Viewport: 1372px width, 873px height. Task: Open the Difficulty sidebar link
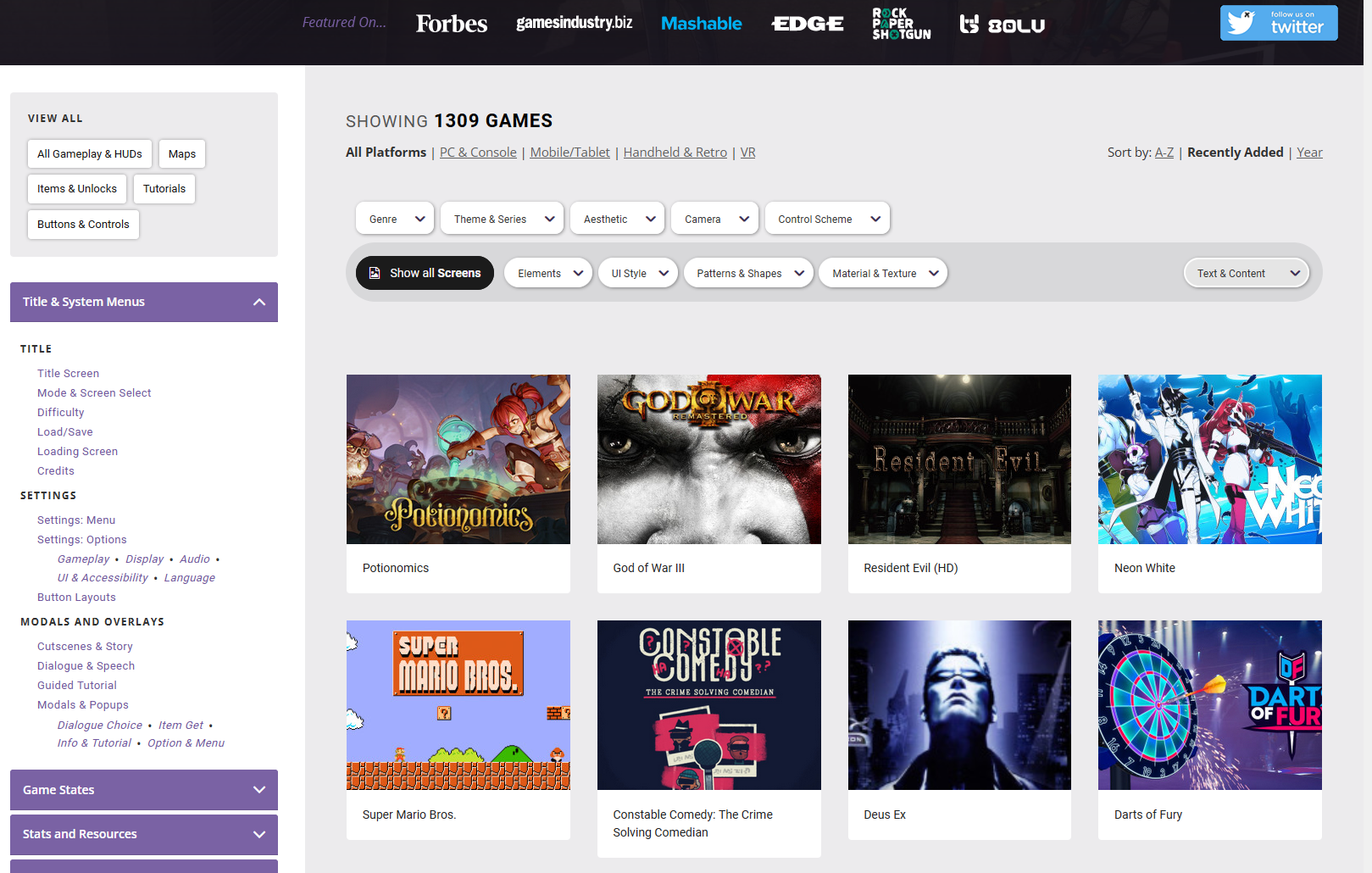[x=60, y=413]
